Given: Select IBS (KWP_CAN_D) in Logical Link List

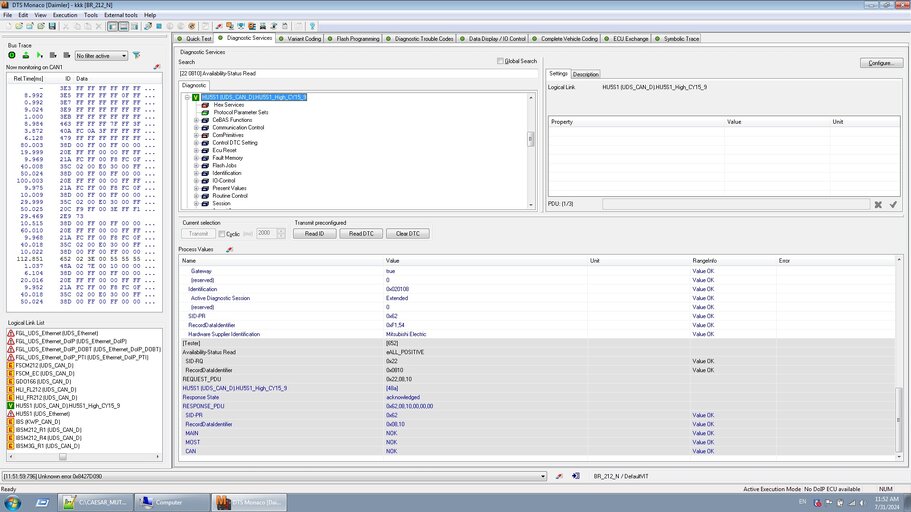Looking at the screenshot, I should (38, 422).
